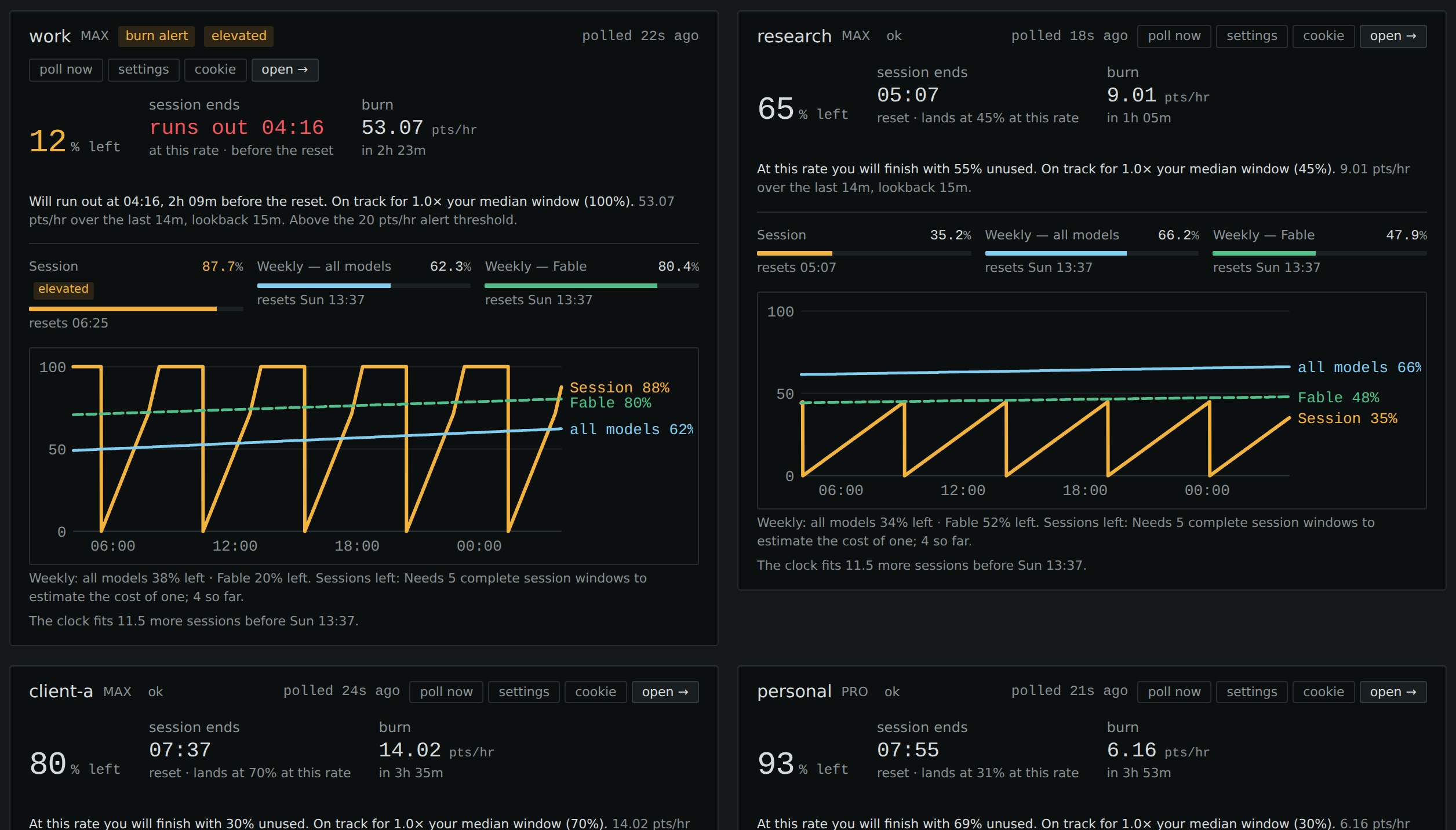Click research 'Weekly — all models' progress bar
Image resolution: width=1456 pixels, height=830 pixels.
pos(1092,253)
